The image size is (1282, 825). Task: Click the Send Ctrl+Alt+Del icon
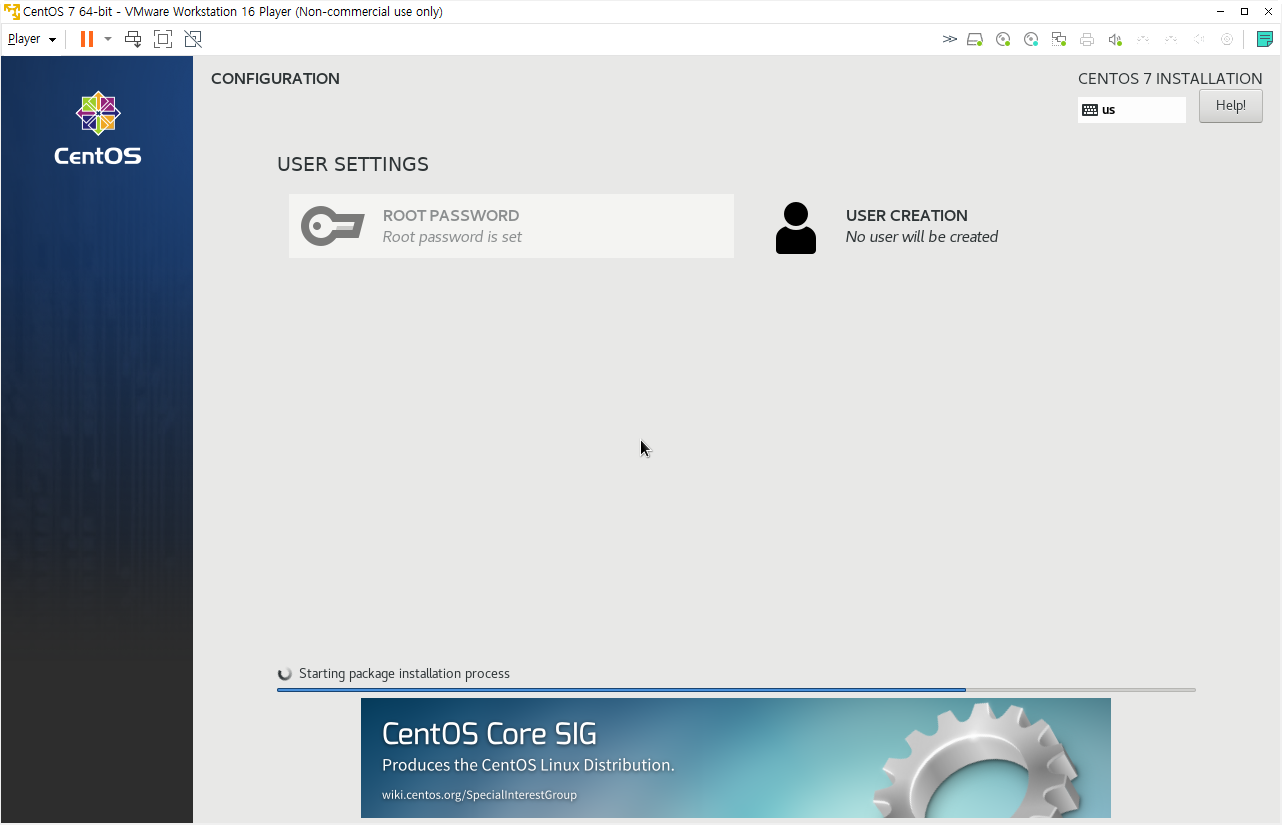(133, 39)
